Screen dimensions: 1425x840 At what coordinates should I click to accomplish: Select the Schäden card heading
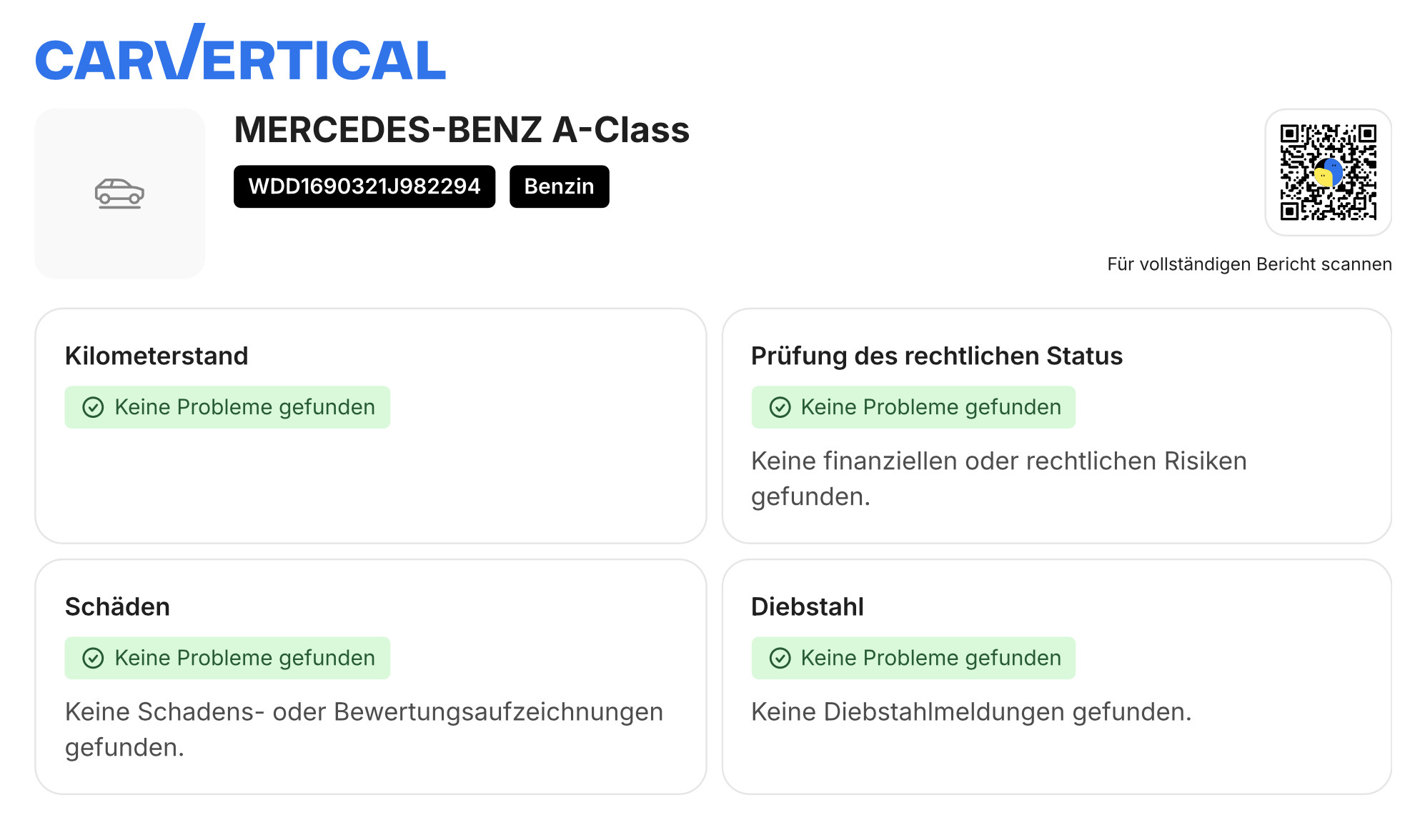point(117,606)
